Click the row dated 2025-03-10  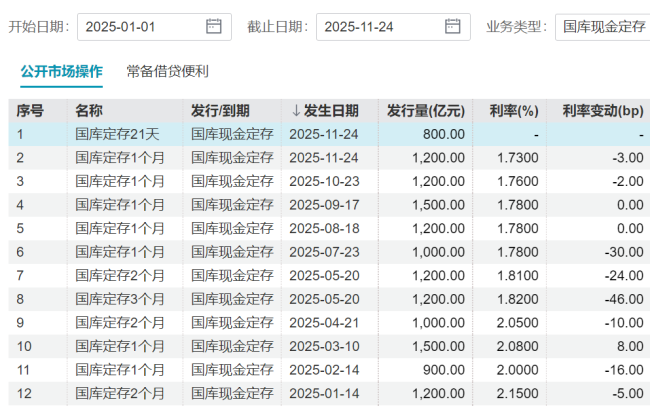pyautogui.click(x=322, y=346)
